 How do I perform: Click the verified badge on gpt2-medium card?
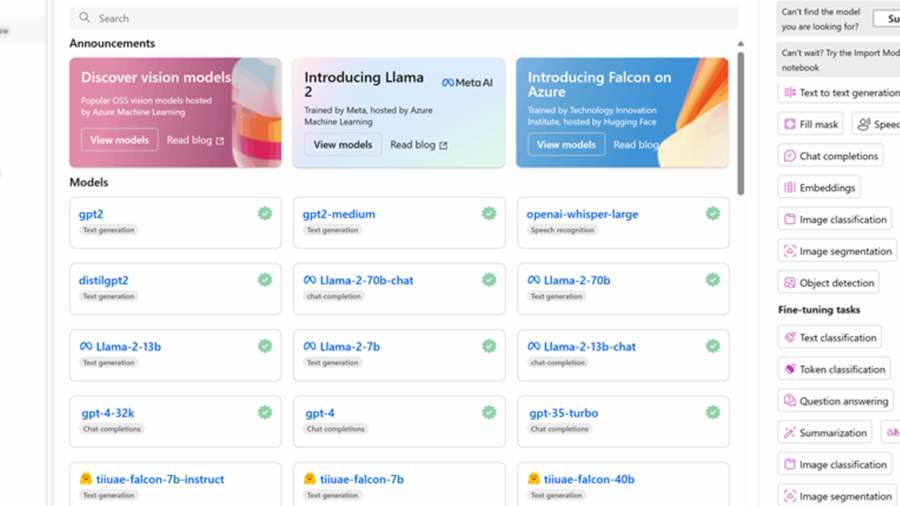click(488, 213)
